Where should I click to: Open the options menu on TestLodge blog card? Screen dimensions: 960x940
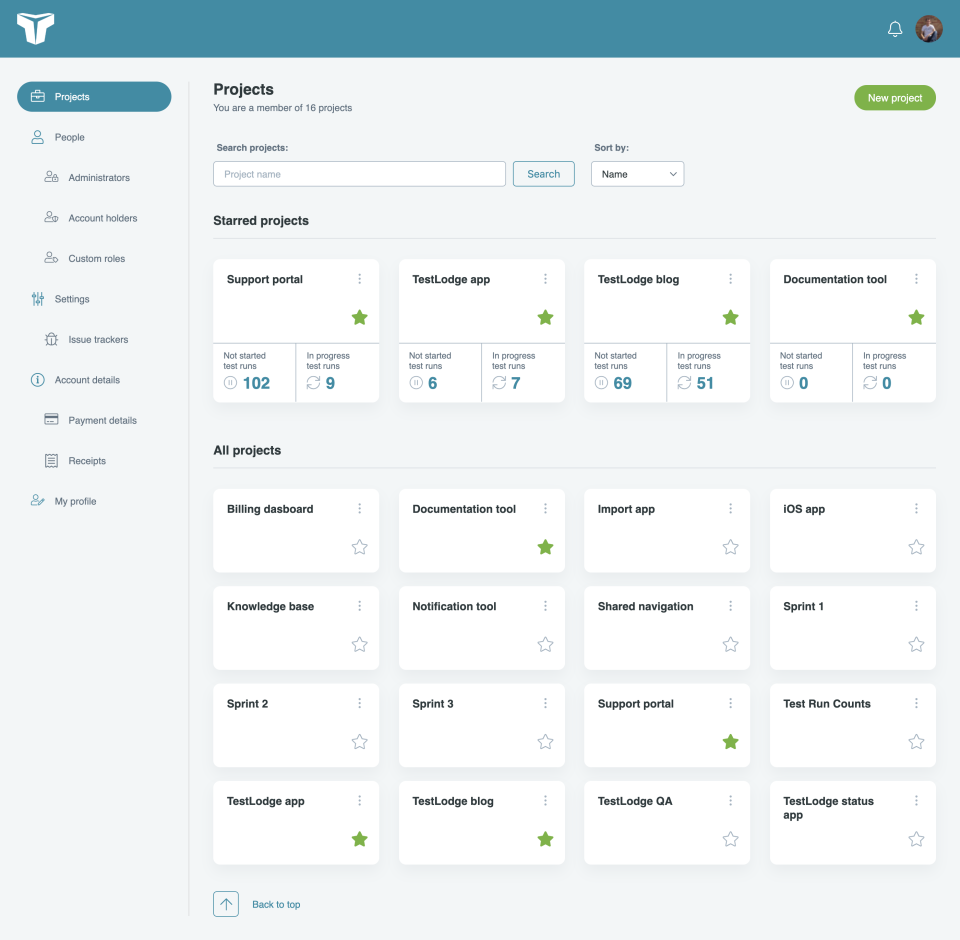tap(731, 279)
